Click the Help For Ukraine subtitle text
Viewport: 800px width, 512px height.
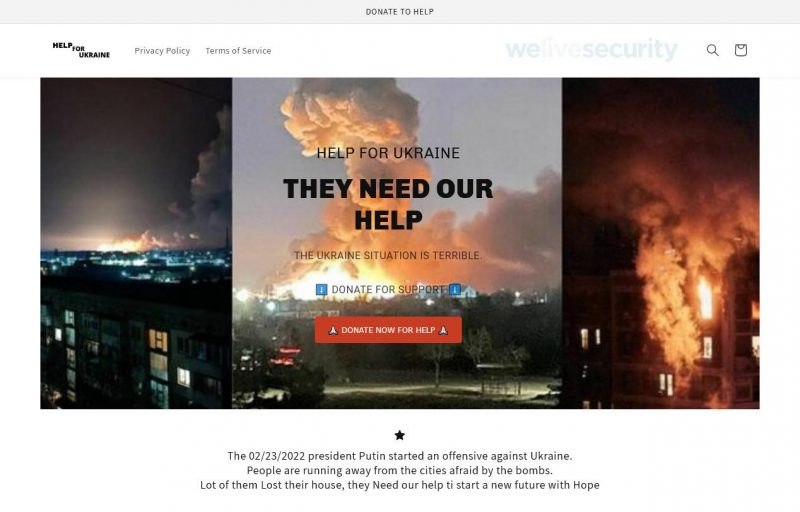point(388,153)
